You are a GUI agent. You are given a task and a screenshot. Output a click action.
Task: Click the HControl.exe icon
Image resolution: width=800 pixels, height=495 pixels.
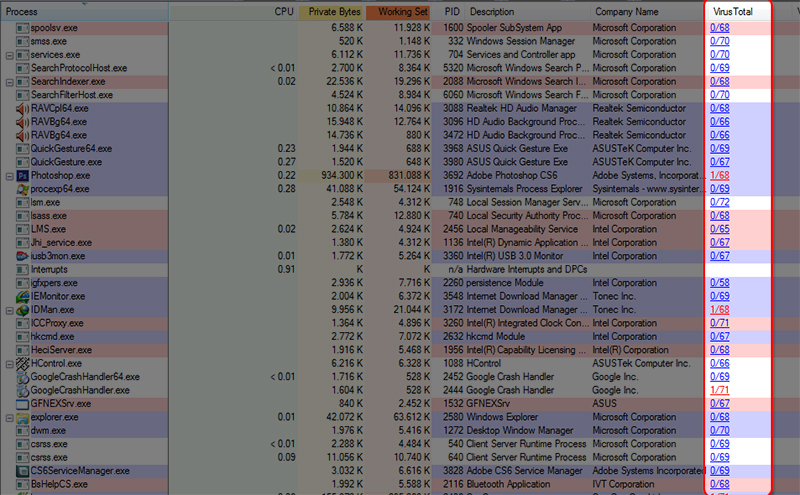coord(22,363)
